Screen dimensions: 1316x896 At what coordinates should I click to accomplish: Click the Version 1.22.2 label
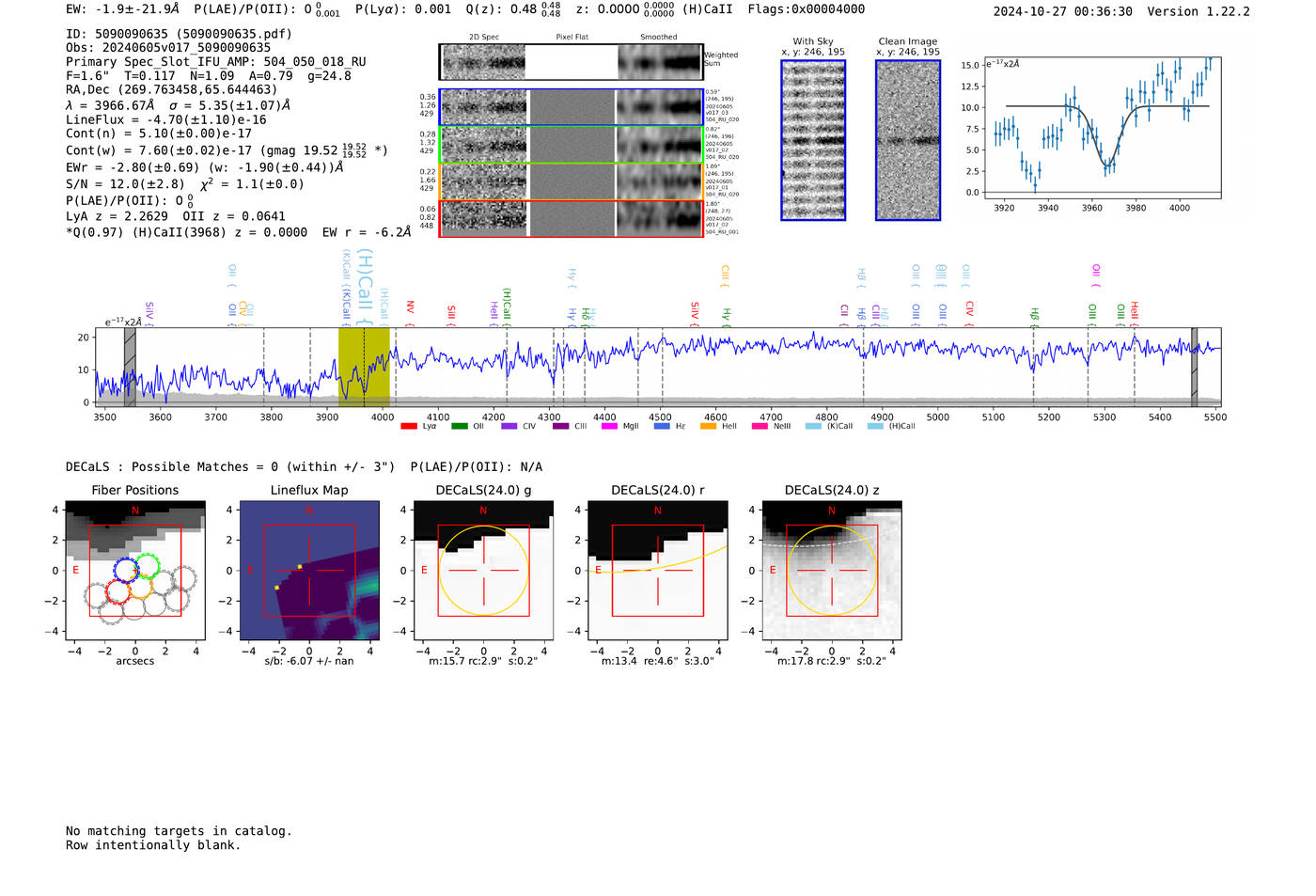[1198, 11]
